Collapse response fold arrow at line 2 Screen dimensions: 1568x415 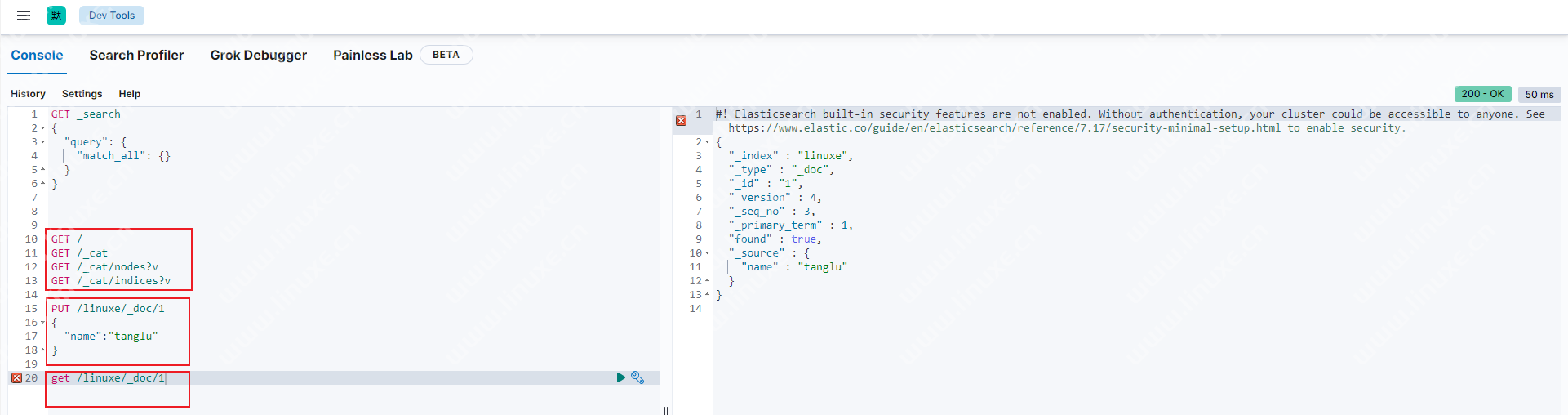click(708, 142)
